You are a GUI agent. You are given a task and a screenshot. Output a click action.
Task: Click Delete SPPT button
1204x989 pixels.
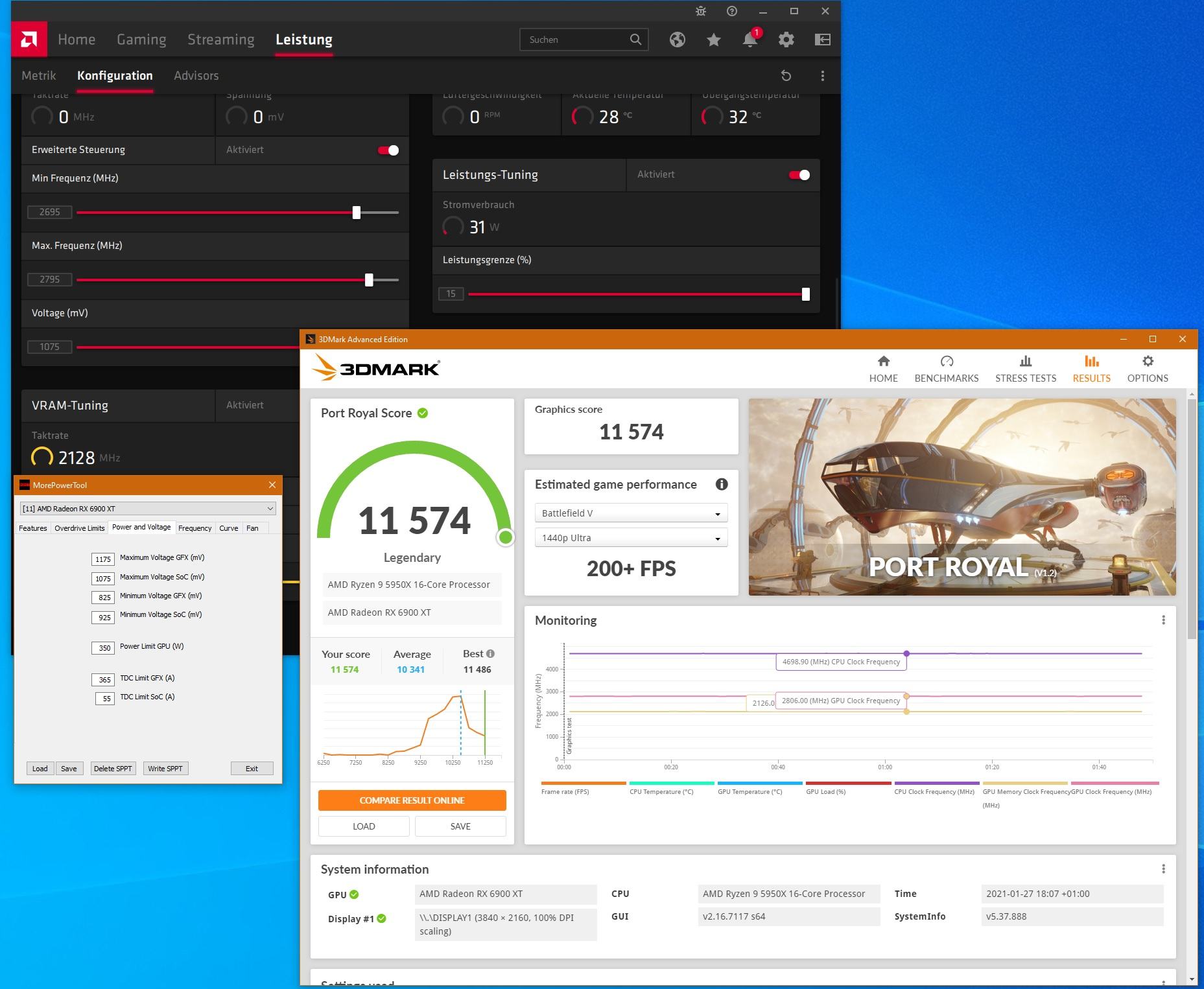click(113, 769)
